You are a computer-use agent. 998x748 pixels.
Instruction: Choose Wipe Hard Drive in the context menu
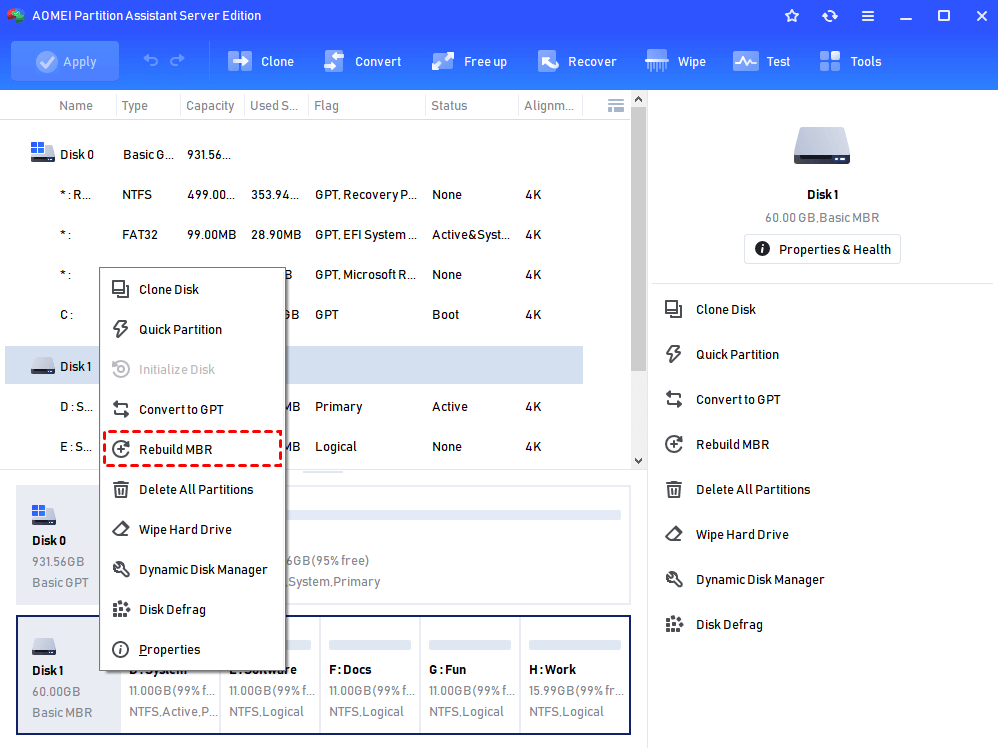tap(192, 530)
